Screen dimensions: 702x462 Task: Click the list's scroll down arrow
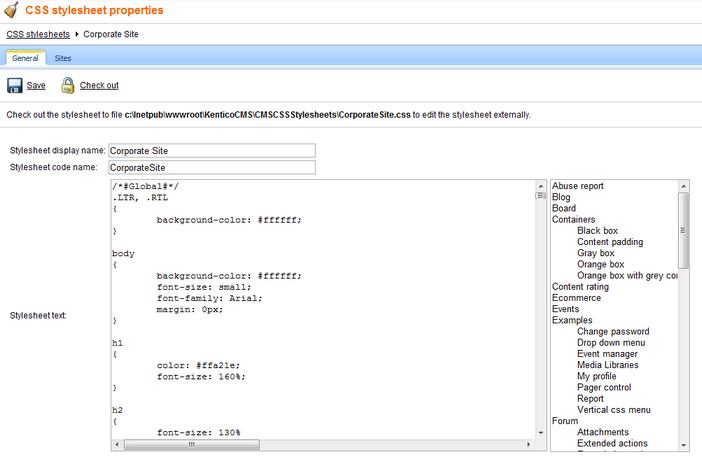pos(684,445)
